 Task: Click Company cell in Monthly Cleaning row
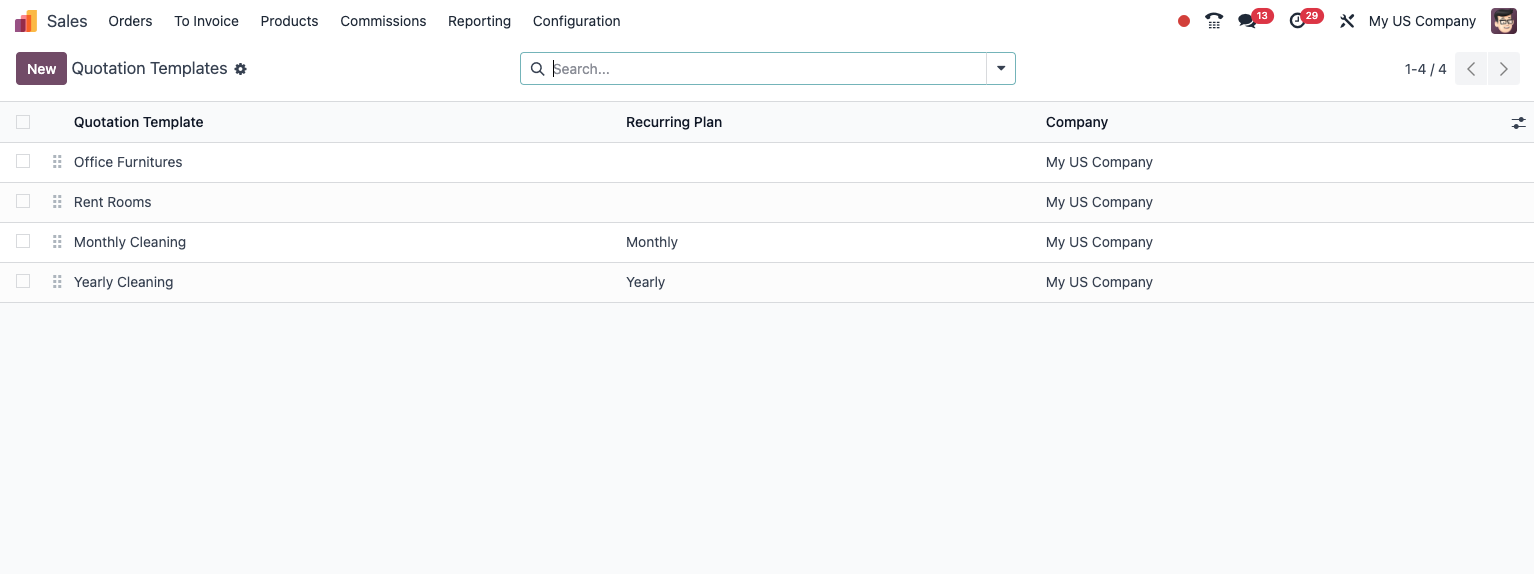(1099, 242)
